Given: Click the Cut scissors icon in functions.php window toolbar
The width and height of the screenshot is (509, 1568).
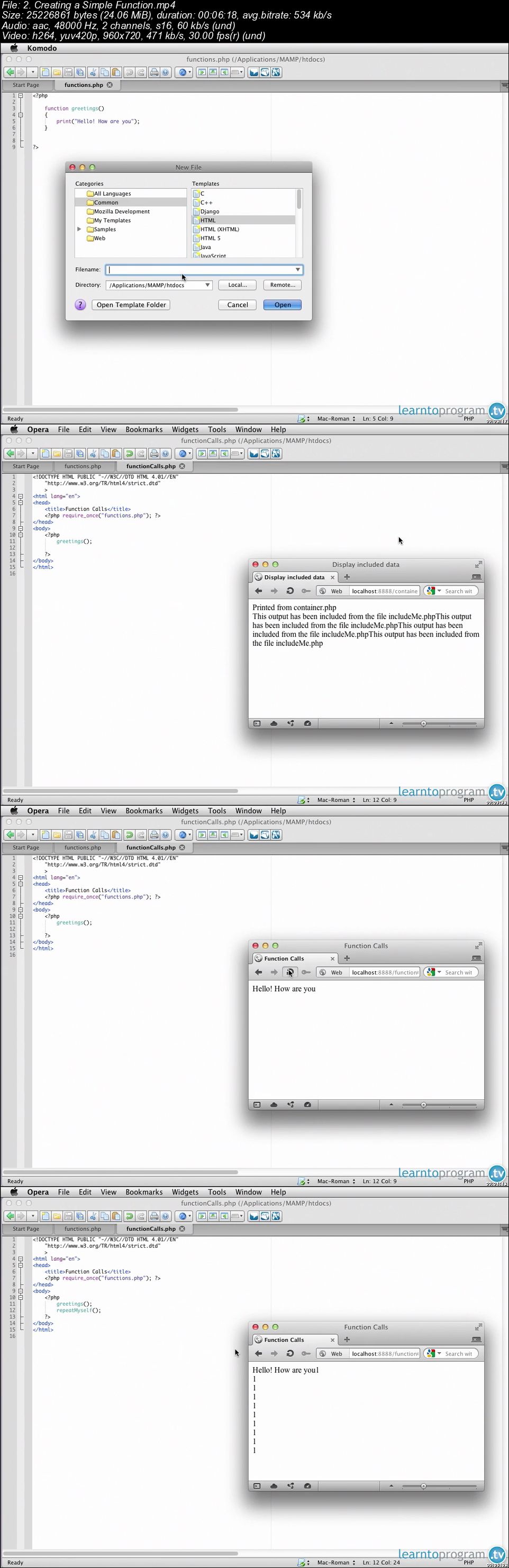Looking at the screenshot, I should click(x=93, y=72).
